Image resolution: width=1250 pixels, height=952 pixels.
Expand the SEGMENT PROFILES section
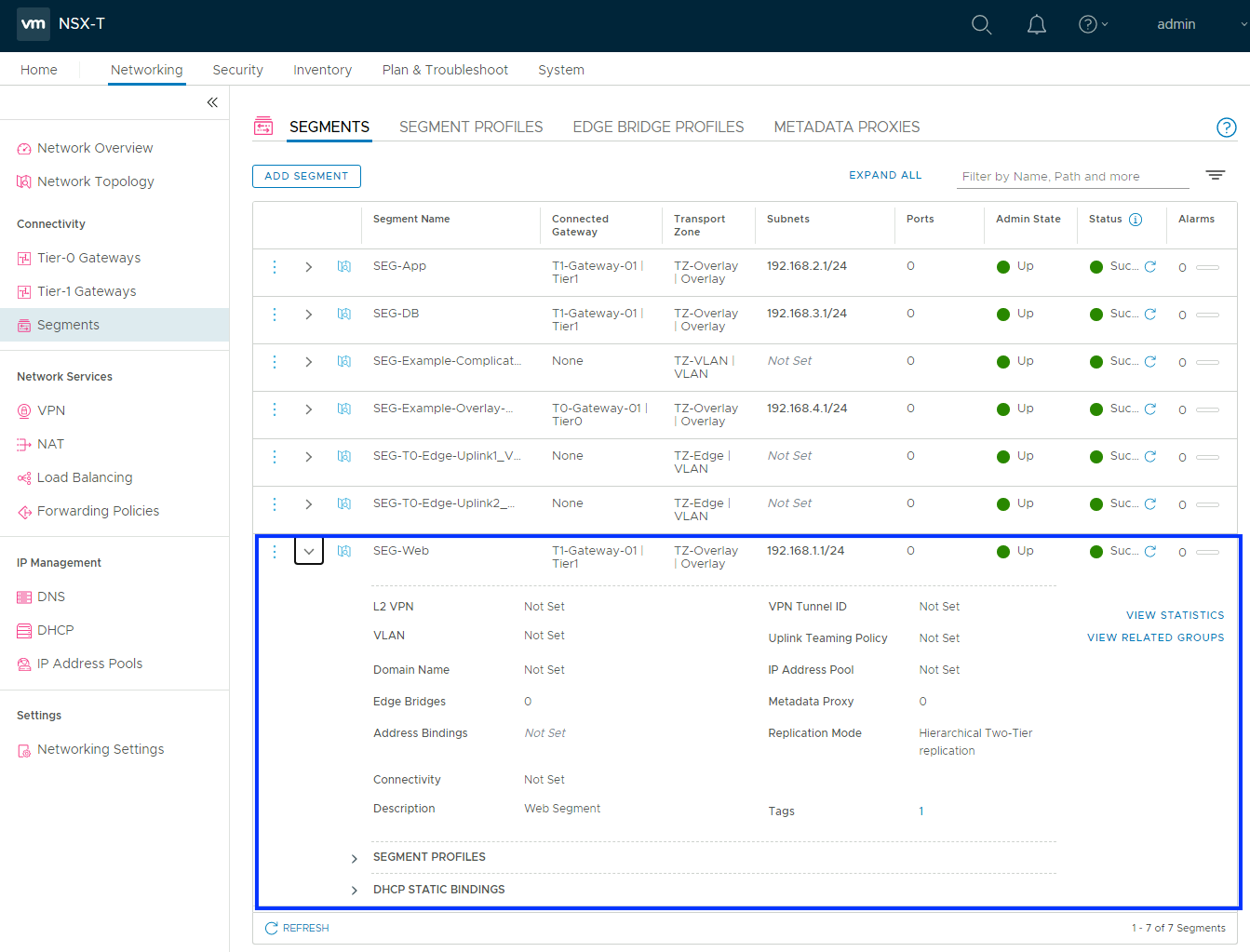click(x=355, y=858)
